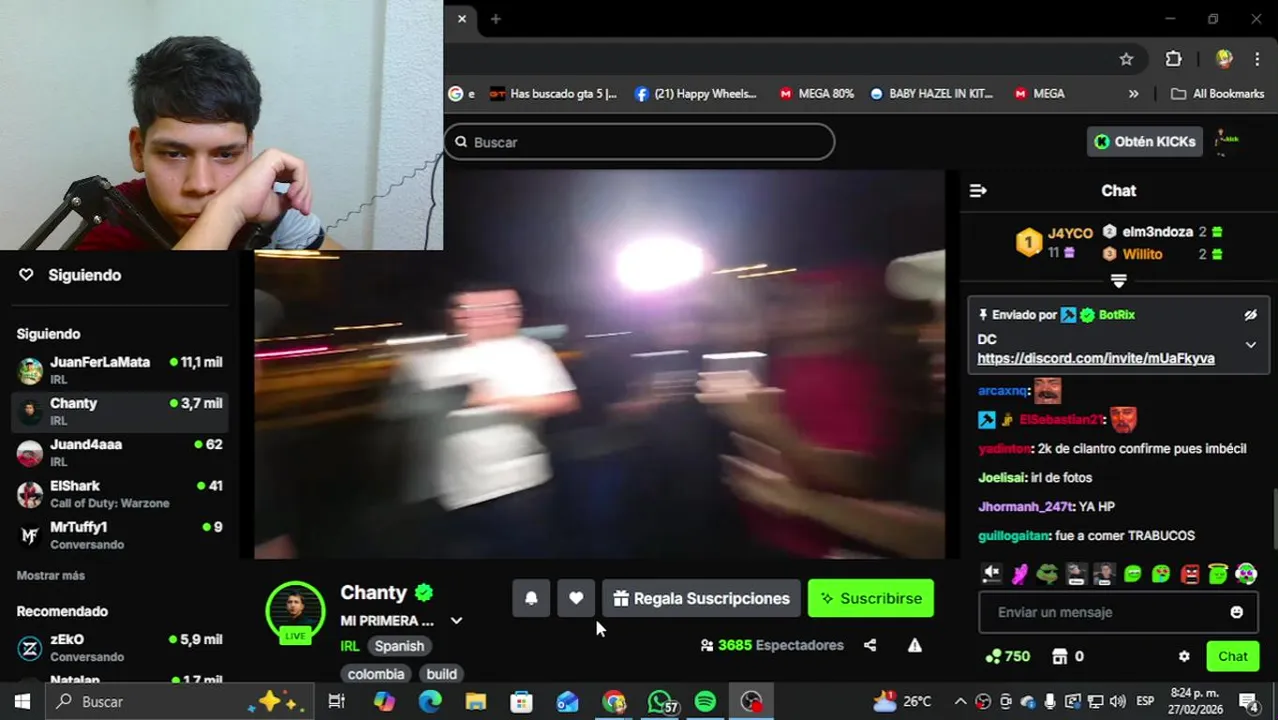Viewport: 1278px width, 720px height.
Task: Pick the green halo angel emote
Action: click(1217, 573)
